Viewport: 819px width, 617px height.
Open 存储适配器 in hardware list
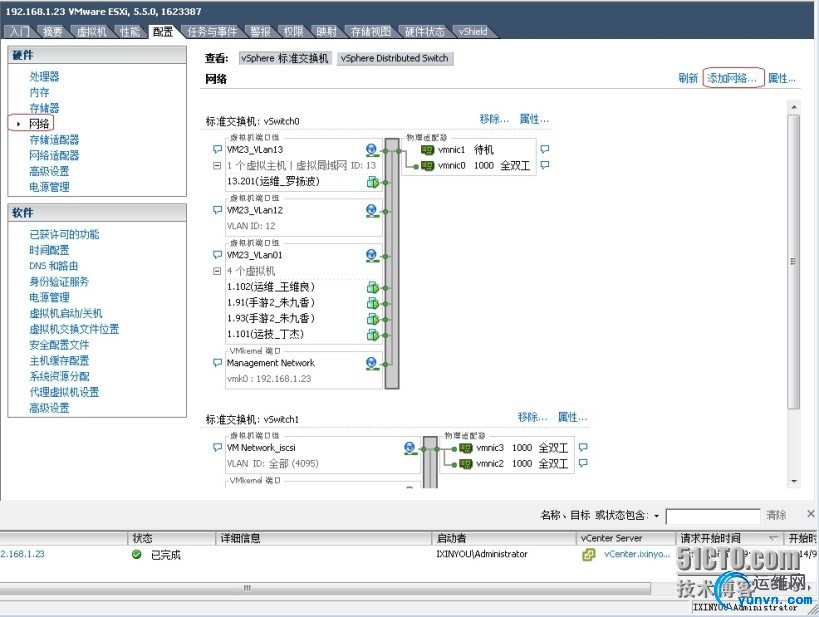click(54, 139)
